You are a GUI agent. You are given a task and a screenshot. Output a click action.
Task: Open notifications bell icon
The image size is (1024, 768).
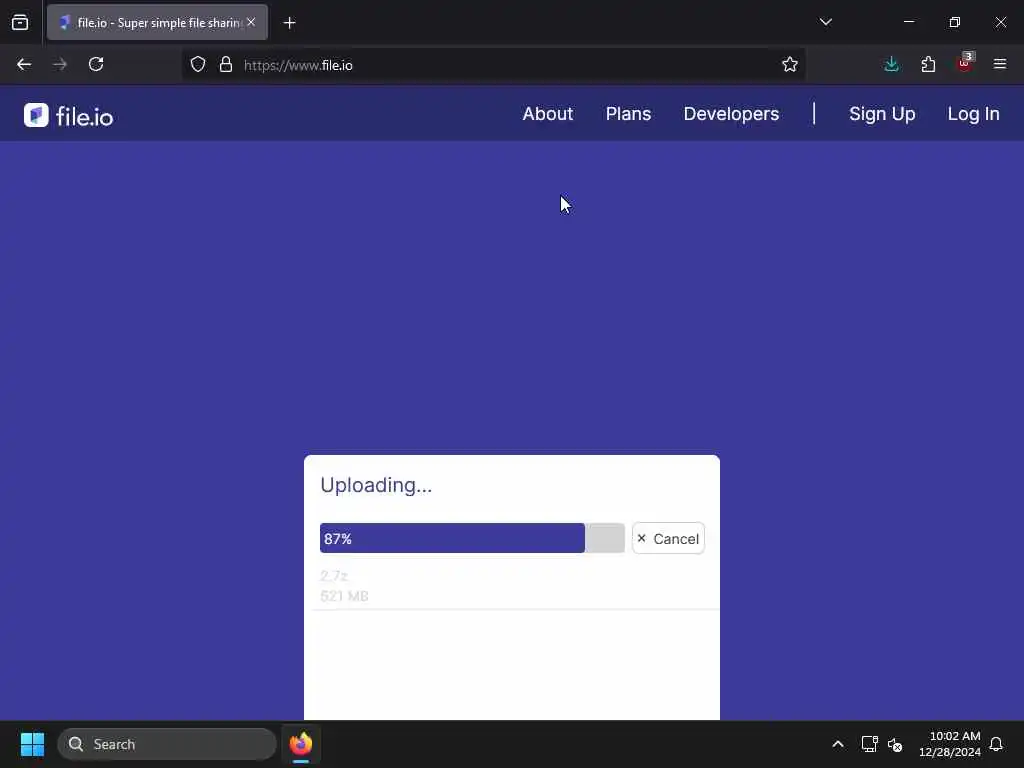[996, 744]
